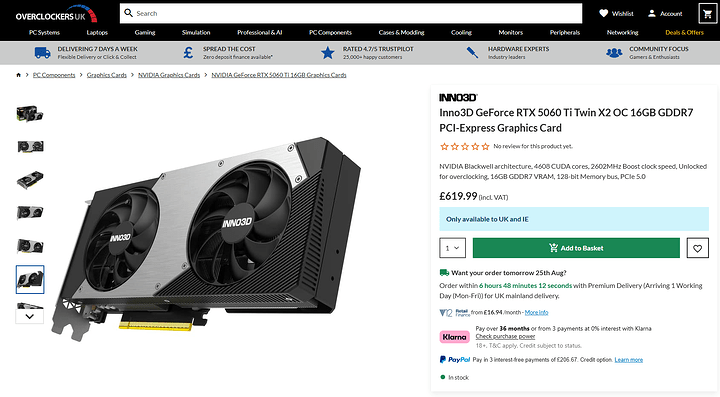Focus the Search input field
Screen dimensions: 720x397
tap(351, 13)
